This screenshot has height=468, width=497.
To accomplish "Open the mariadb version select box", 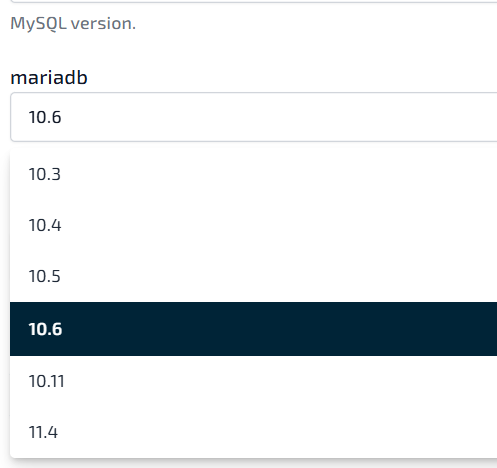I will point(254,117).
